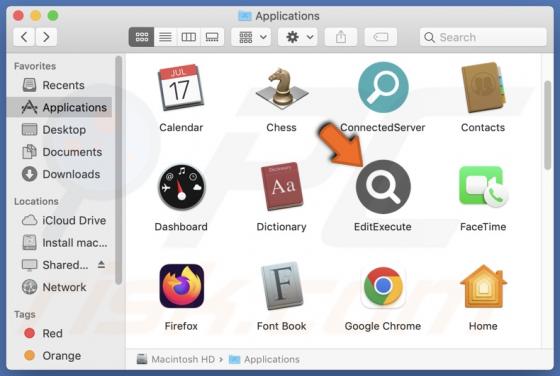The image size is (560, 376).
Task: Click the ConnectedServer label text
Action: coord(382,127)
